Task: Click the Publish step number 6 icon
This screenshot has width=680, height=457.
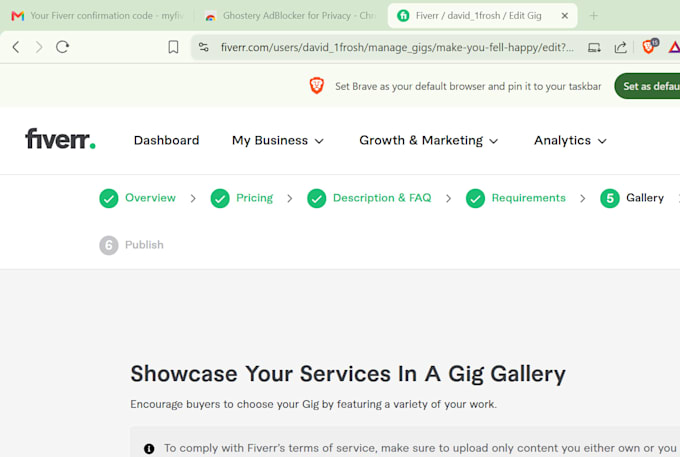Action: tap(108, 245)
